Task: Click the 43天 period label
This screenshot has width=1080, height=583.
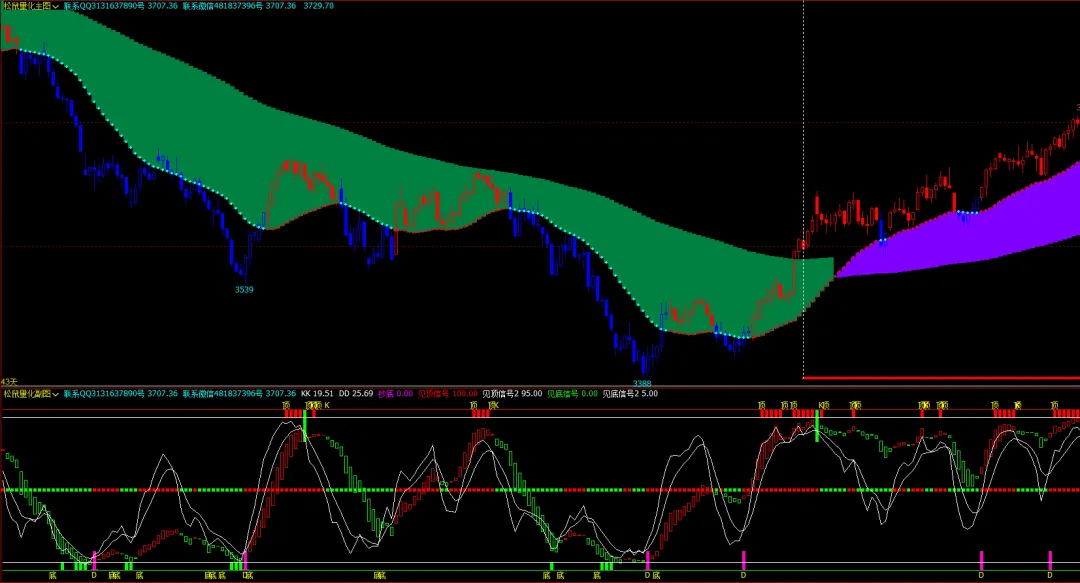Action: coord(9,382)
